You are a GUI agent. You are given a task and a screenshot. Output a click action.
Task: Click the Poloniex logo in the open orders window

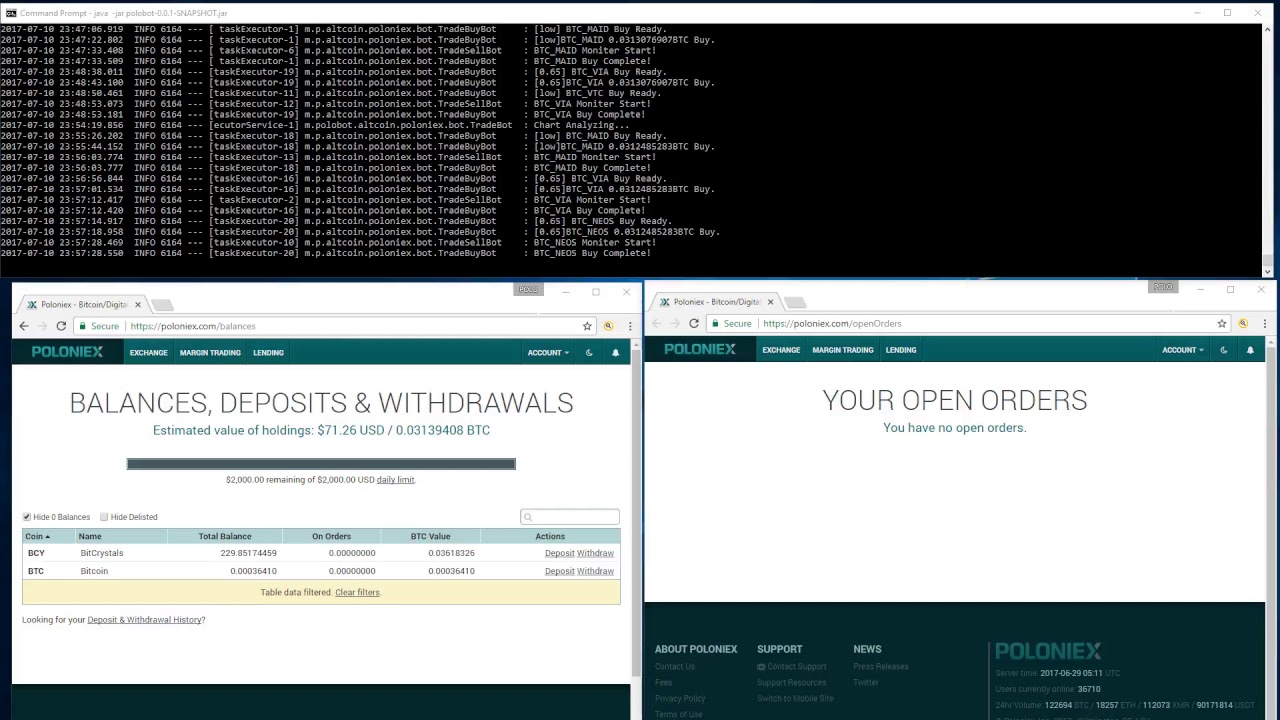click(700, 349)
